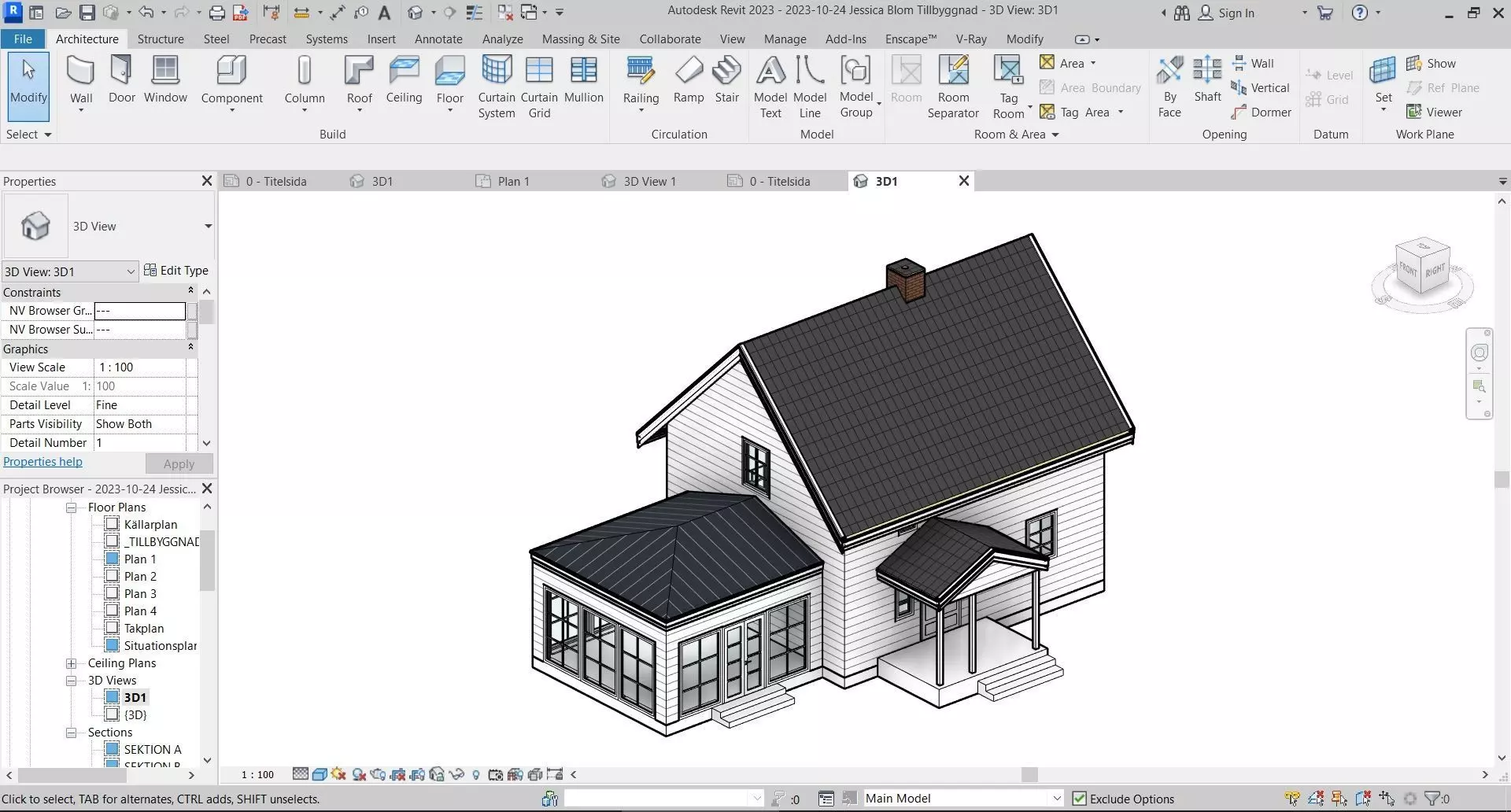Image resolution: width=1511 pixels, height=812 pixels.
Task: Open the Component tool
Action: [231, 84]
